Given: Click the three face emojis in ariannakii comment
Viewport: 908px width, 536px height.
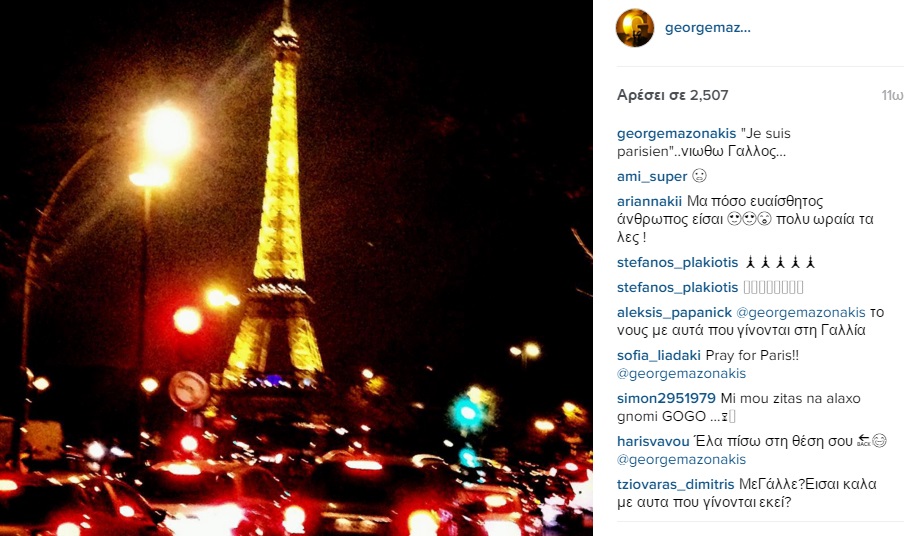Looking at the screenshot, I should tap(749, 219).
